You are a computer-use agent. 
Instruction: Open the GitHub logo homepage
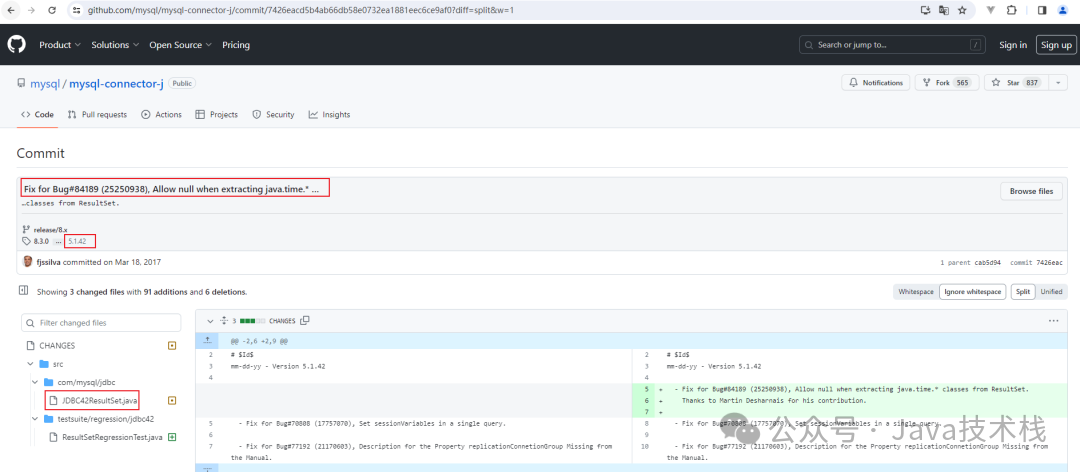16,45
